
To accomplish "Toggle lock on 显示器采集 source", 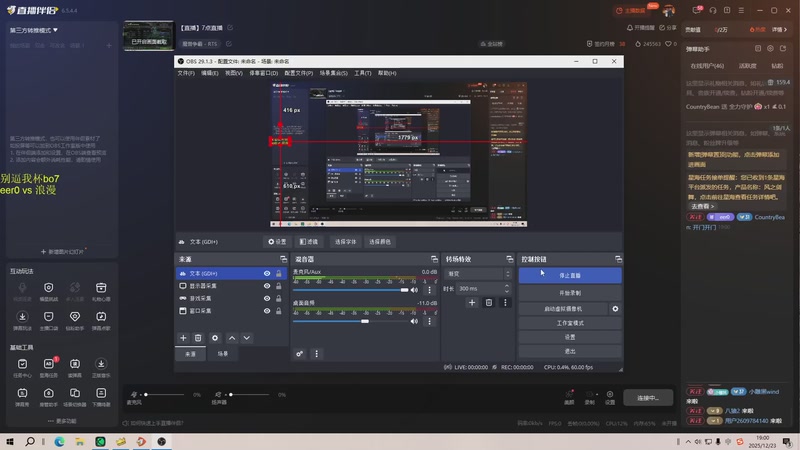I will [x=279, y=286].
